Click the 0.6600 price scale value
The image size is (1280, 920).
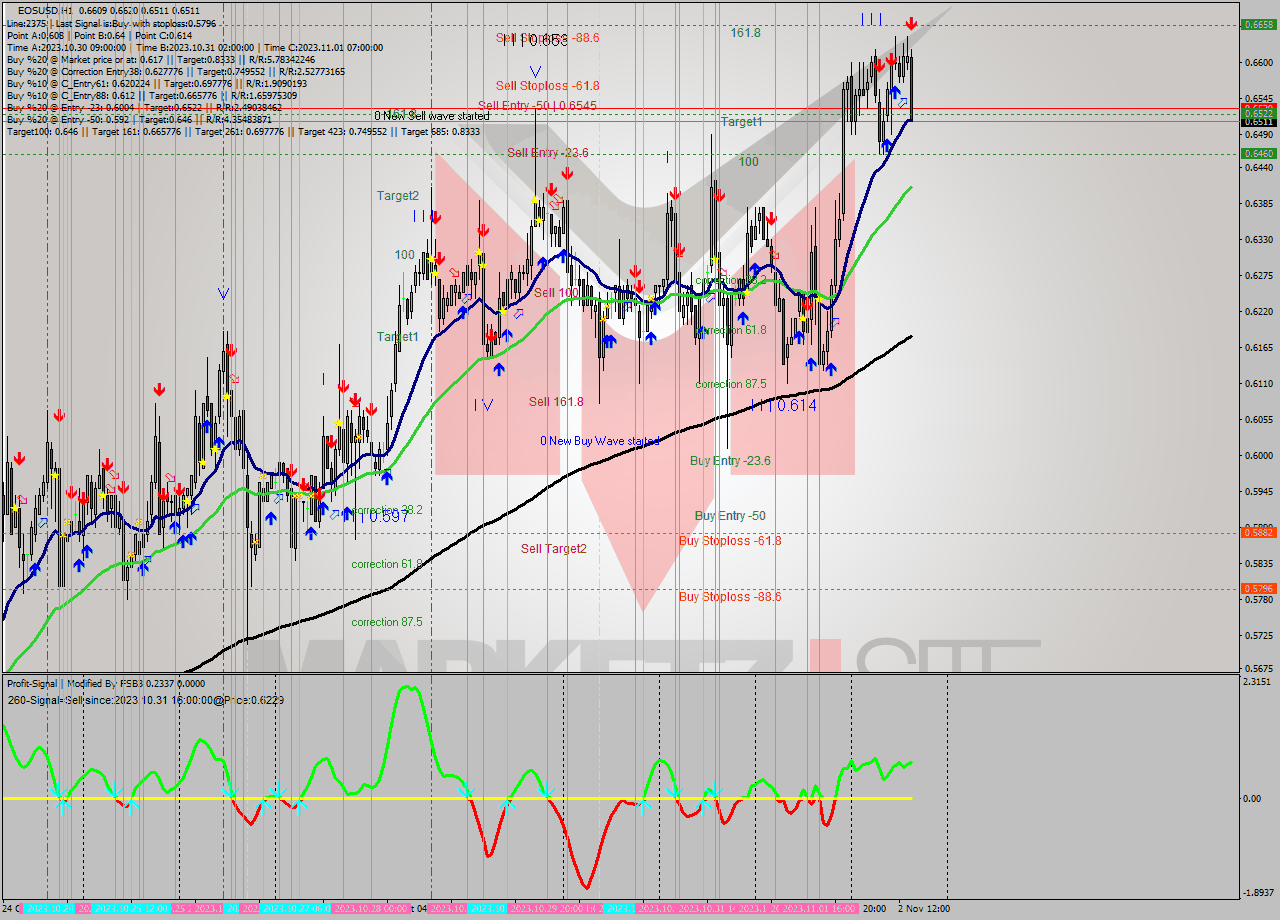pos(1257,62)
